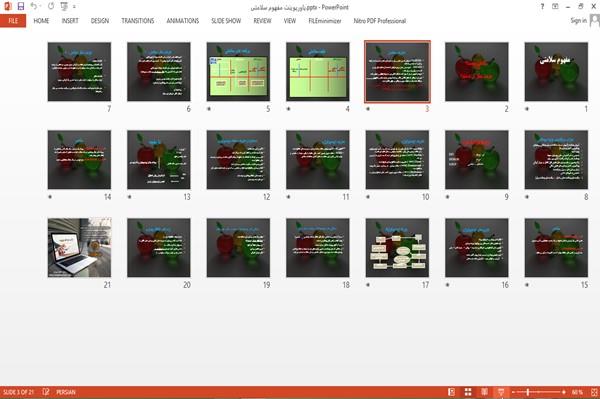The image size is (600, 399).
Task: Select slide 13 thumbnail
Action: [158, 160]
